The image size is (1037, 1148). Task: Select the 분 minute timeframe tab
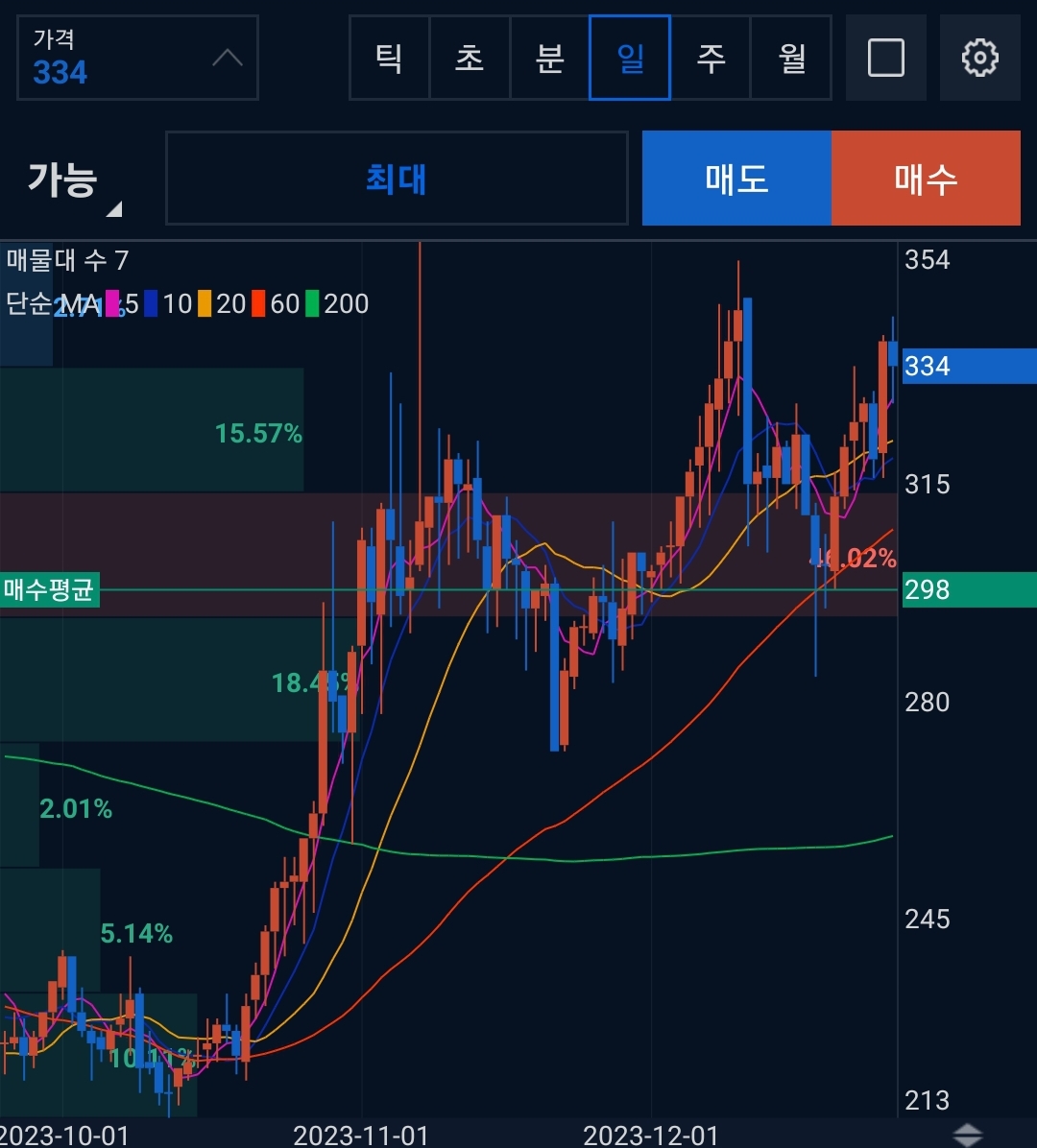550,58
